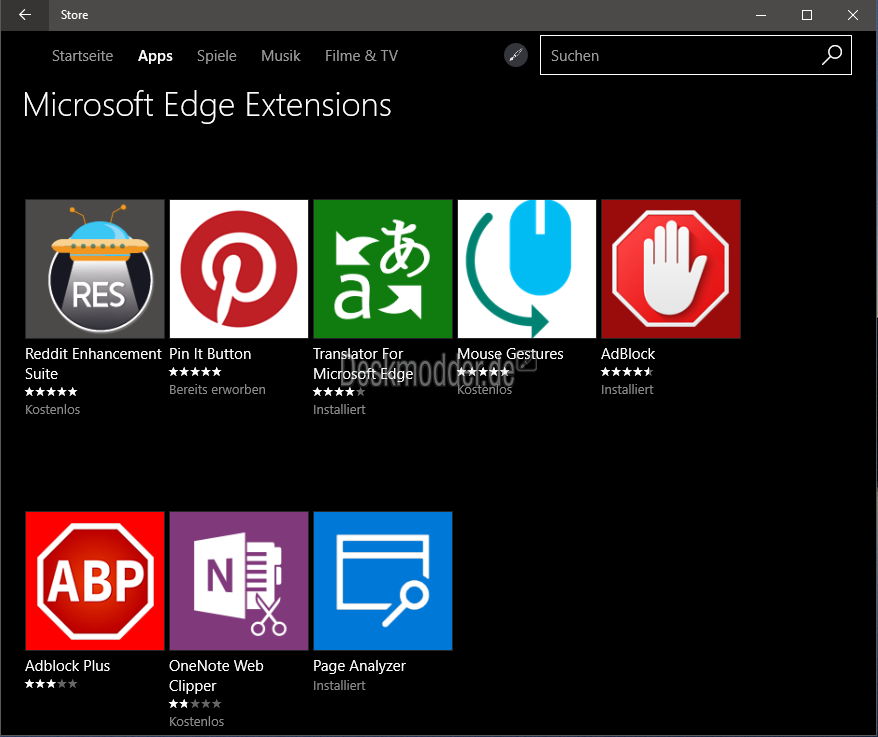Open 'Translator For Microsoft Edge' title link
The height and width of the screenshot is (737, 878).
point(363,363)
